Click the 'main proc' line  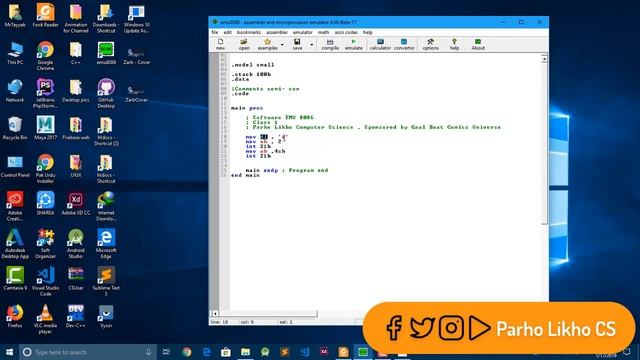pyautogui.click(x=247, y=108)
